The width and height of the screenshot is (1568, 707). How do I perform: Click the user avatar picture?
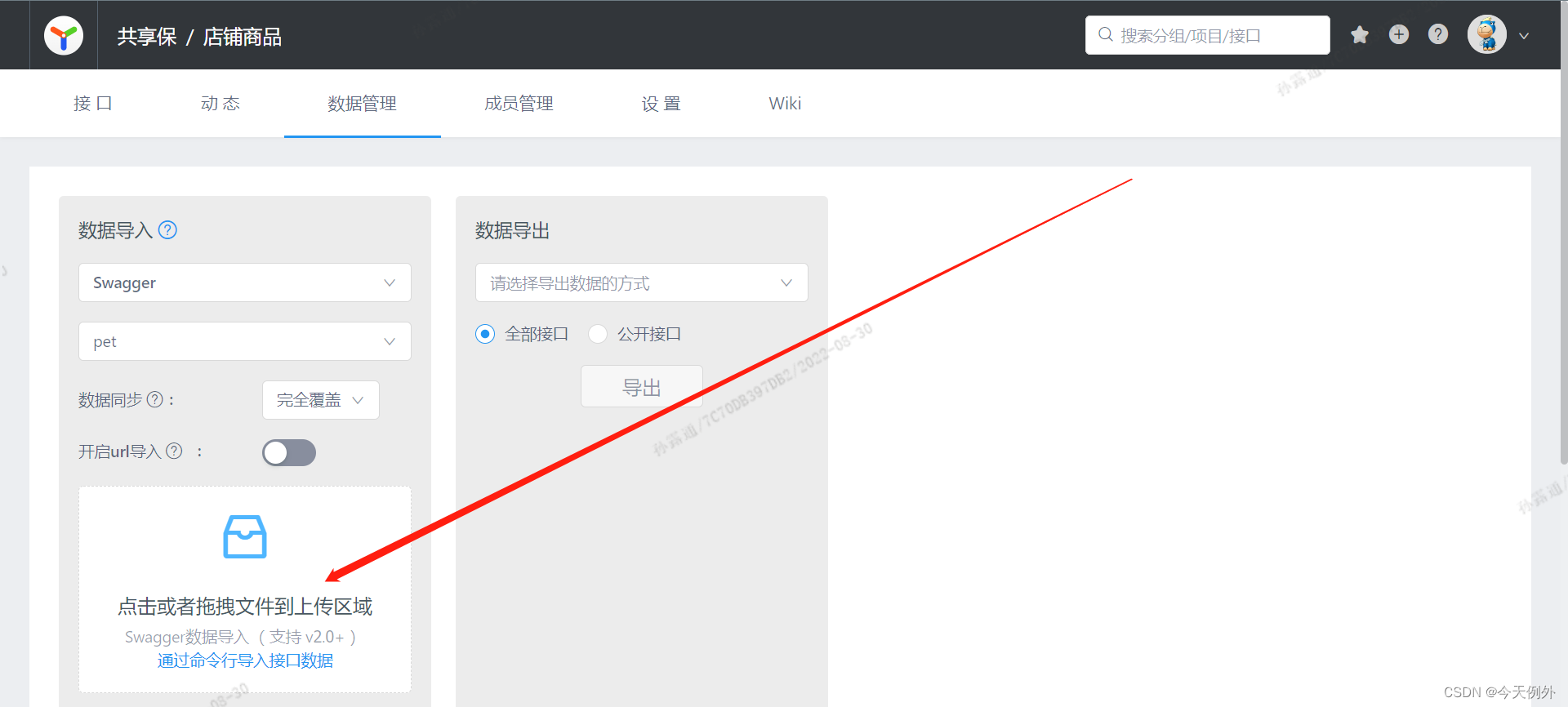pos(1487,35)
